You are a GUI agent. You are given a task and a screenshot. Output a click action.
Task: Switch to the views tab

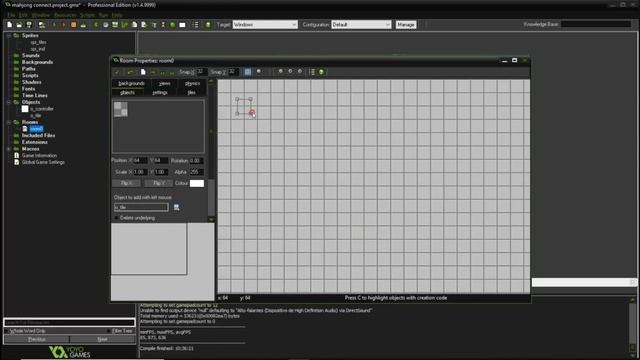pyautogui.click(x=164, y=83)
